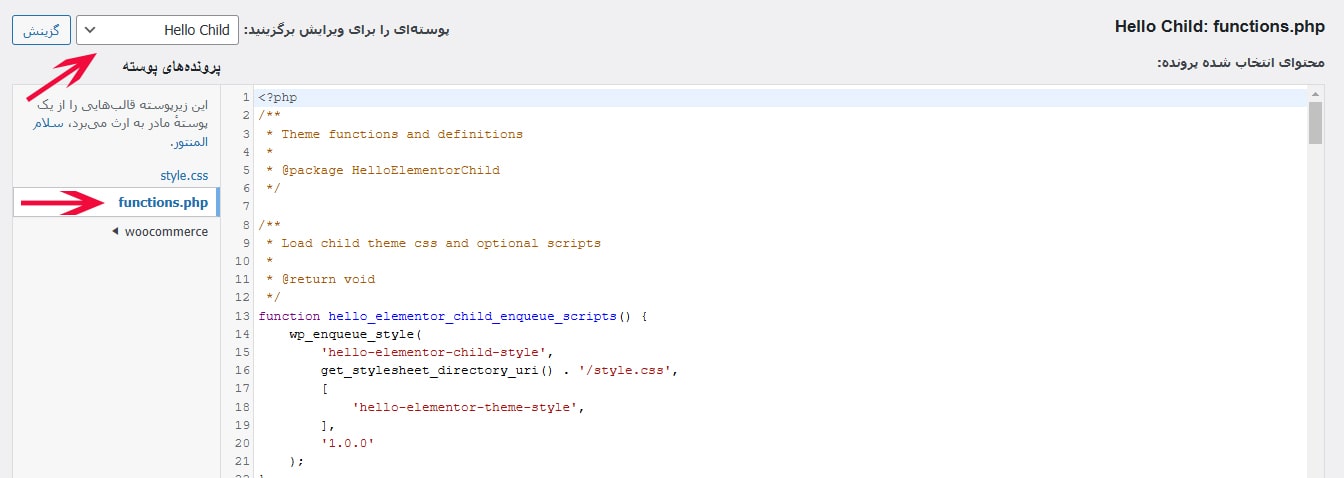
Task: Click the پوسته‌ای را برای ویرایش برگزینید label
Action: [346, 29]
